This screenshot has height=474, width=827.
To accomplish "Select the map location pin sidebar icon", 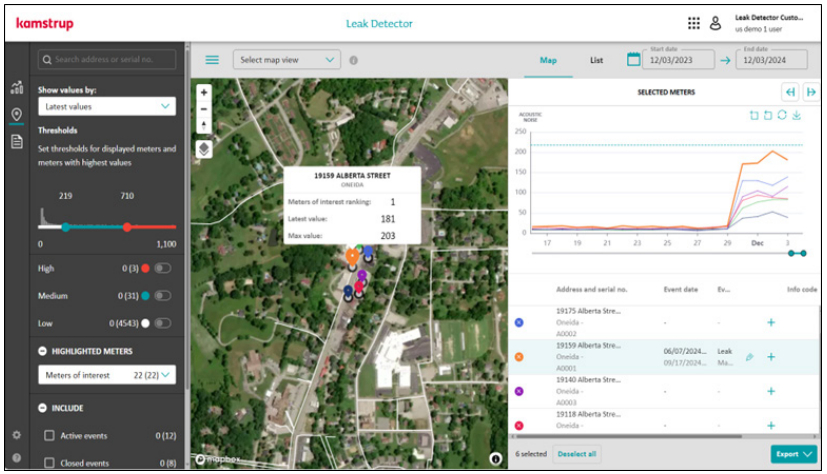I will click(x=17, y=114).
